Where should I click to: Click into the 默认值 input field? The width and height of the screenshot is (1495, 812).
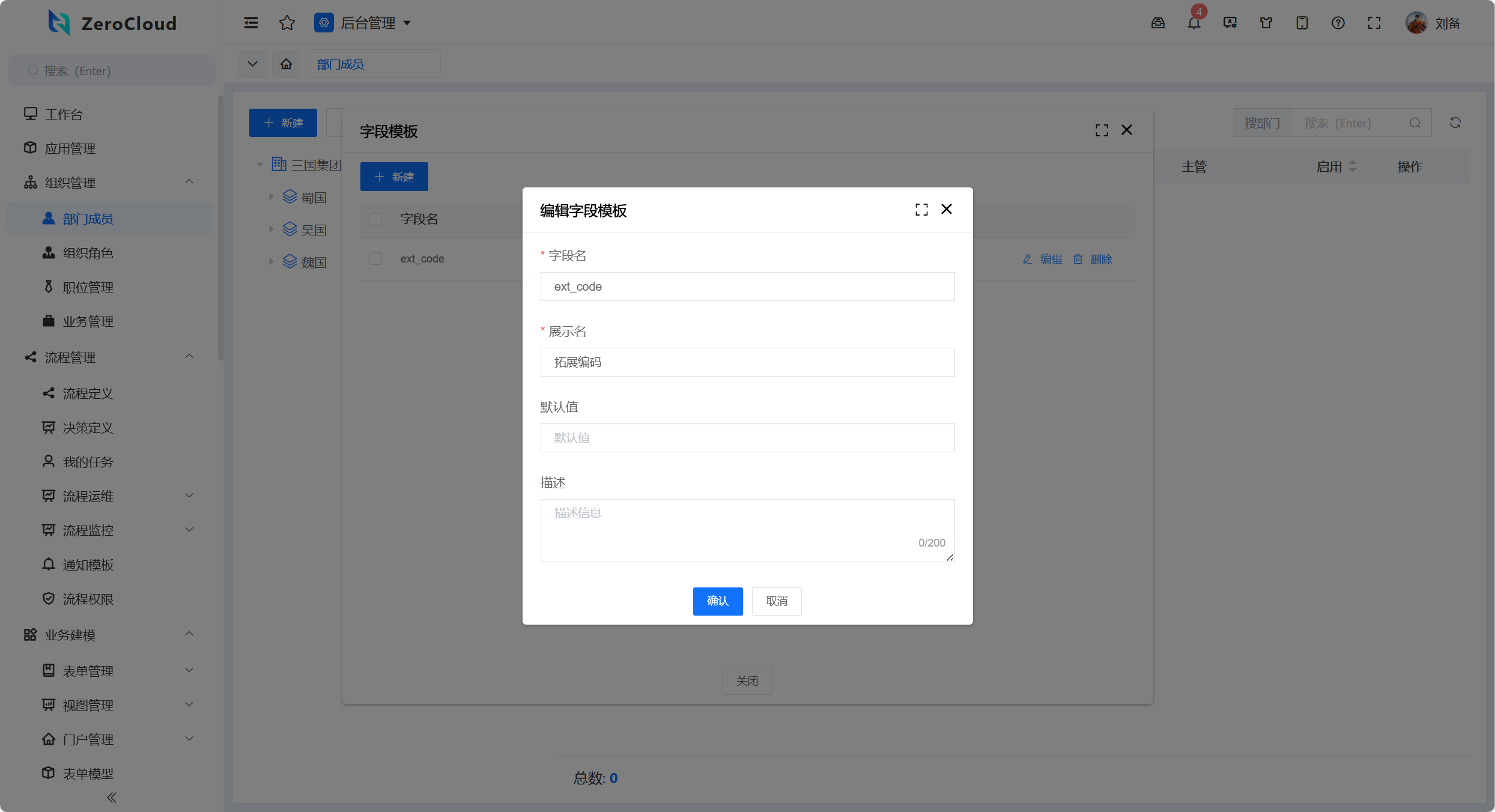point(747,438)
